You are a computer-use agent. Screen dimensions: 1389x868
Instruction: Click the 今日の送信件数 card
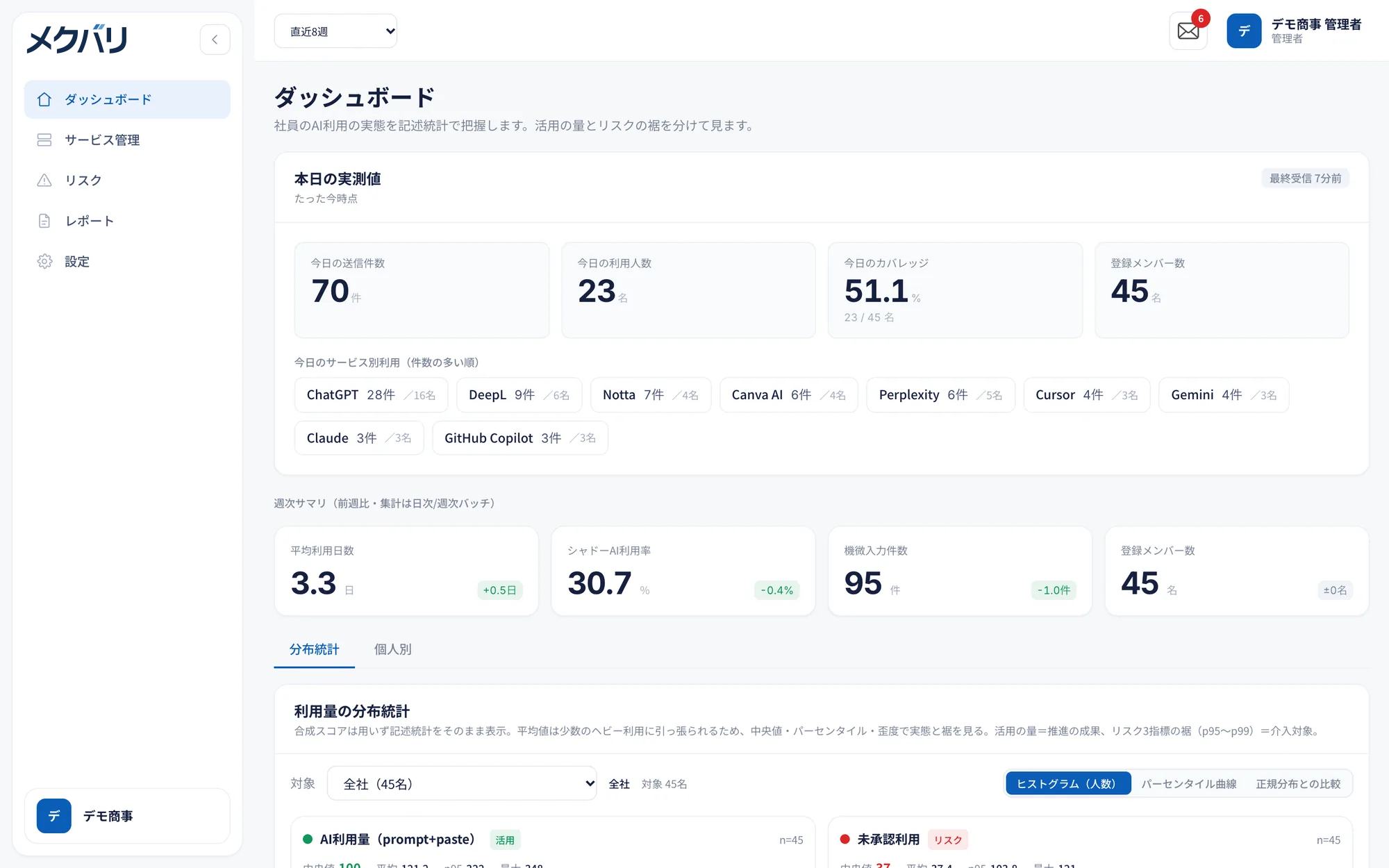click(422, 290)
